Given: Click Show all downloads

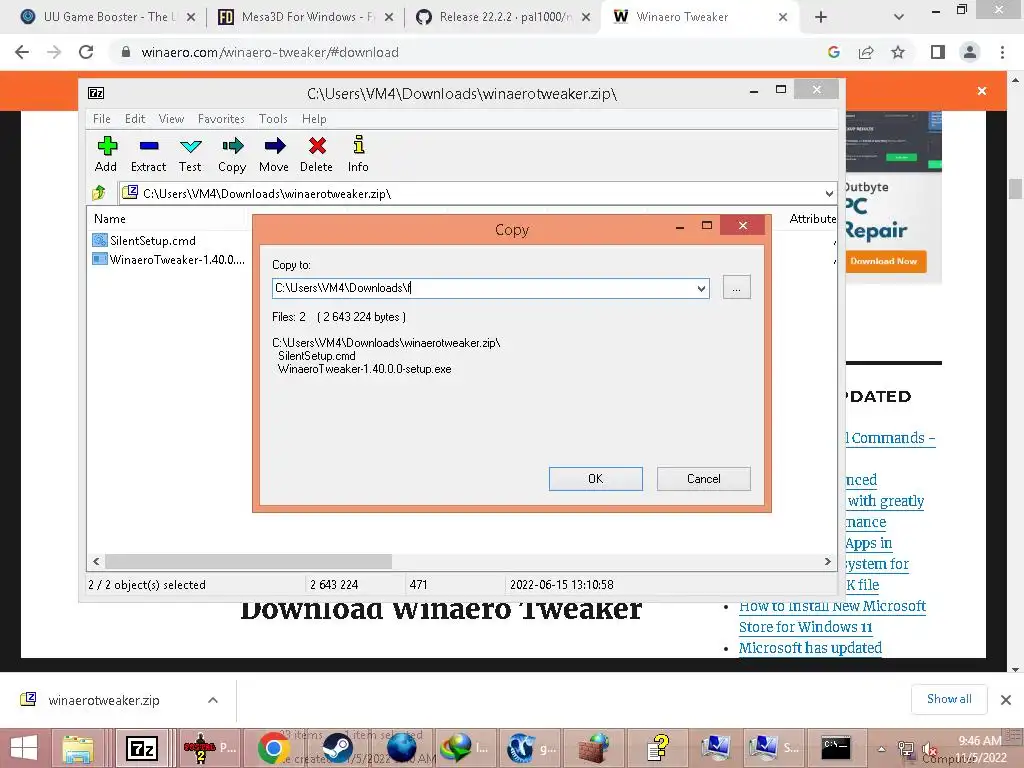Looking at the screenshot, I should point(949,699).
